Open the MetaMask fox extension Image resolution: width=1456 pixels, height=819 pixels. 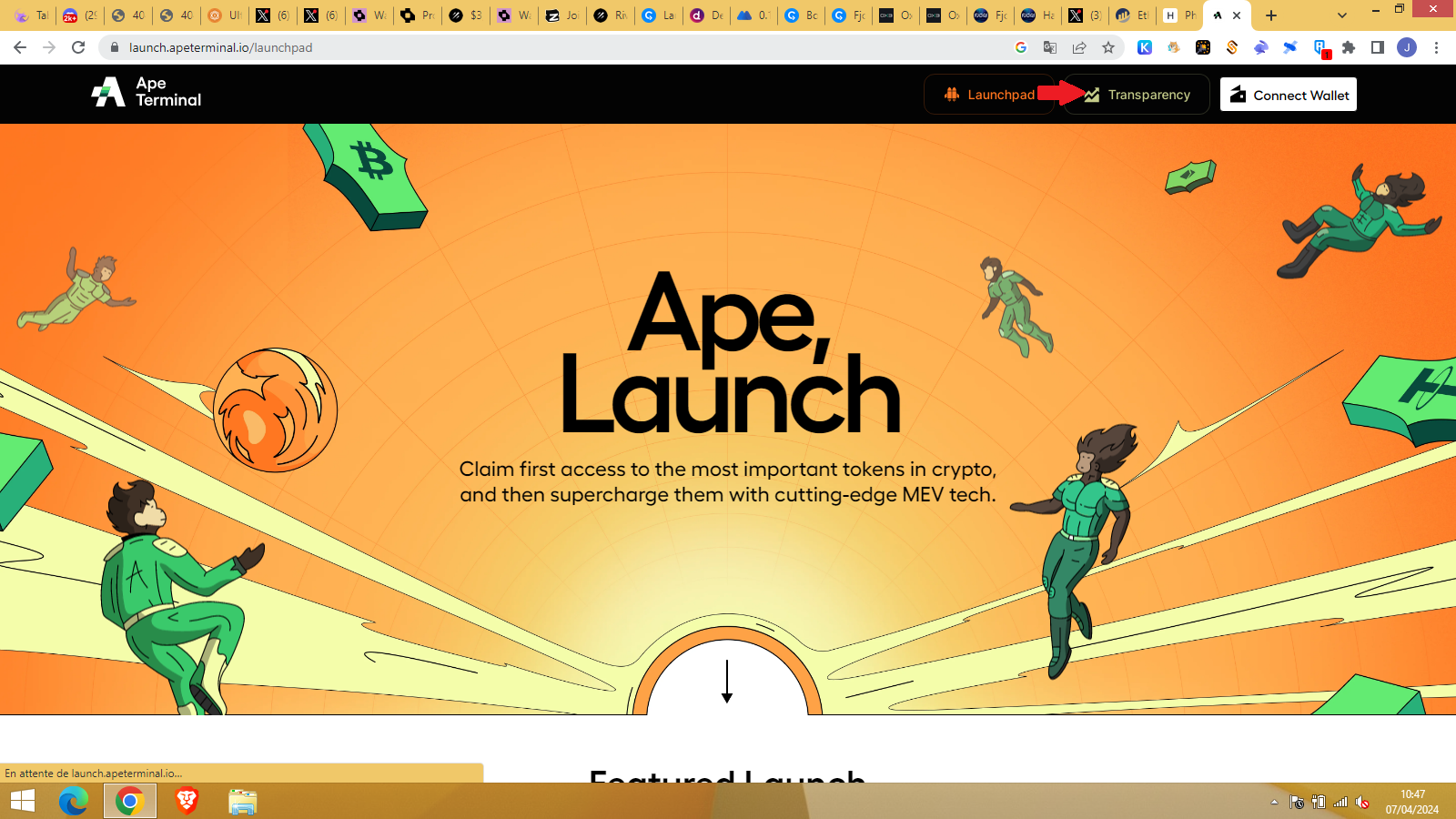(x=1174, y=47)
